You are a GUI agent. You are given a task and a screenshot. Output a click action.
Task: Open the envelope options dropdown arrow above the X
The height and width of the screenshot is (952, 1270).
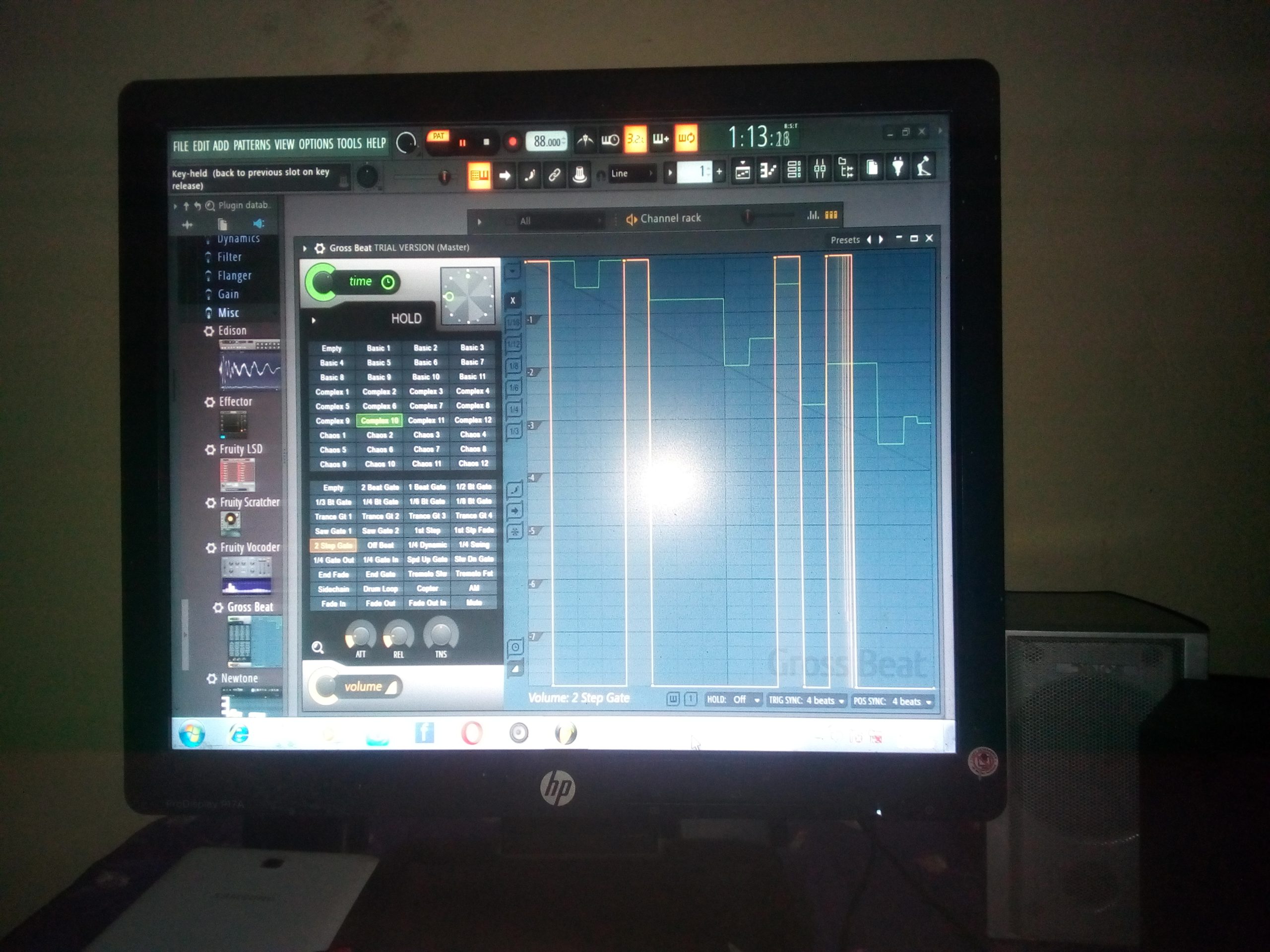click(512, 271)
